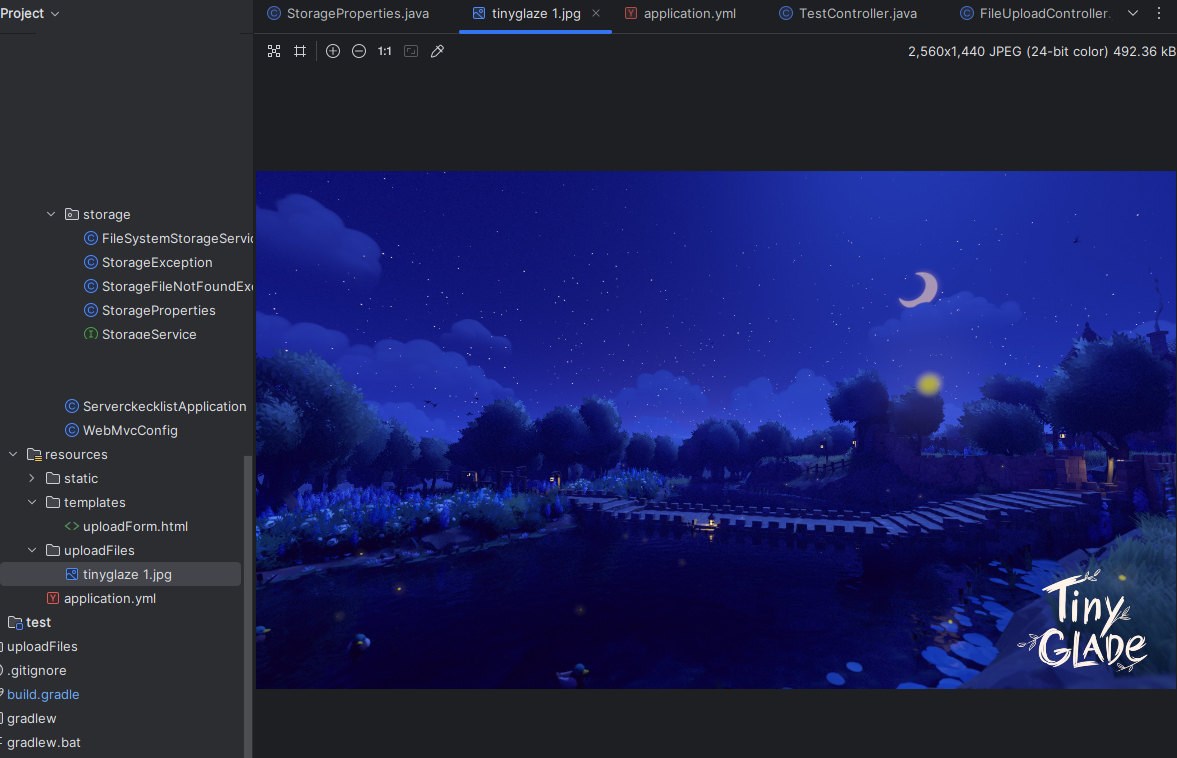1177x758 pixels.
Task: Select resources folder icon
Action: 35,455
